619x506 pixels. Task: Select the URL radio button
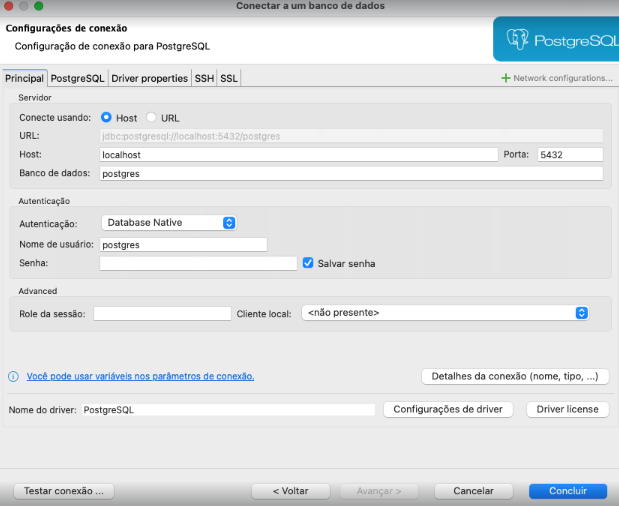coord(151,117)
